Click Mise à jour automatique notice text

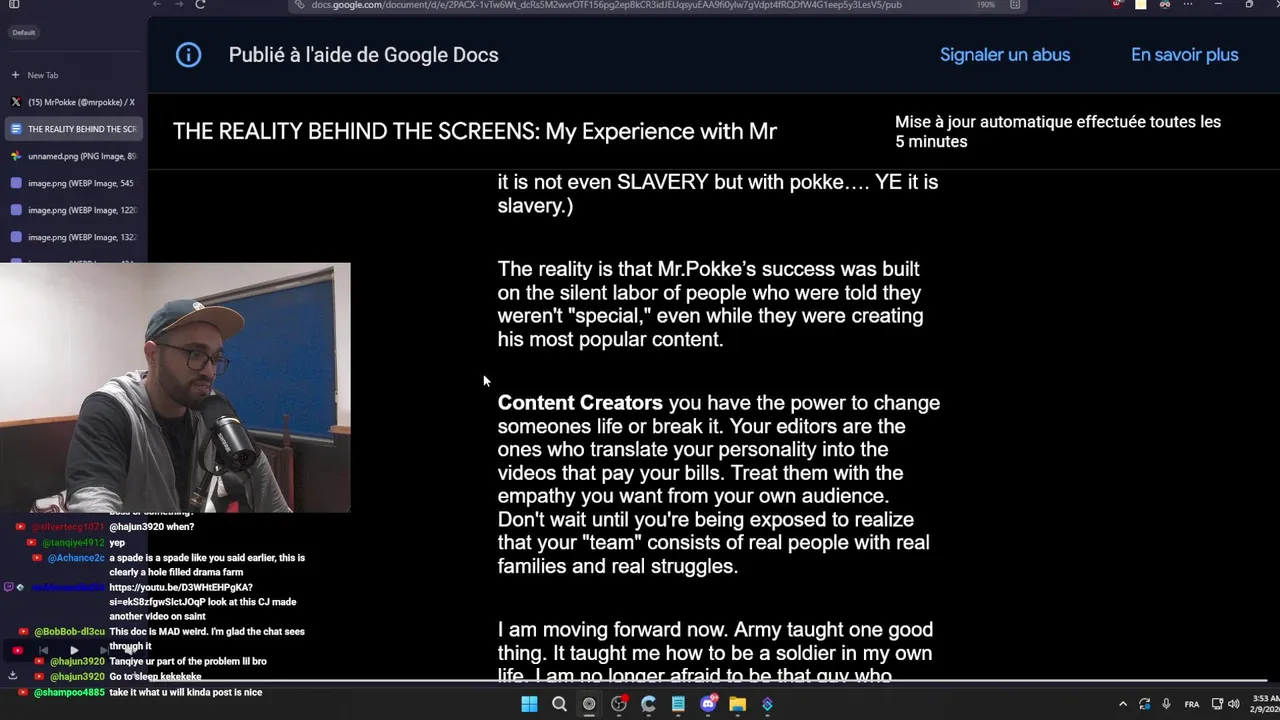click(1058, 132)
